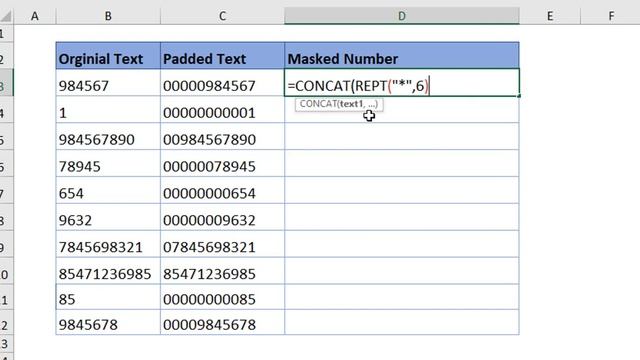Select cell containing 984567890
The height and width of the screenshot is (360, 640).
108,136
